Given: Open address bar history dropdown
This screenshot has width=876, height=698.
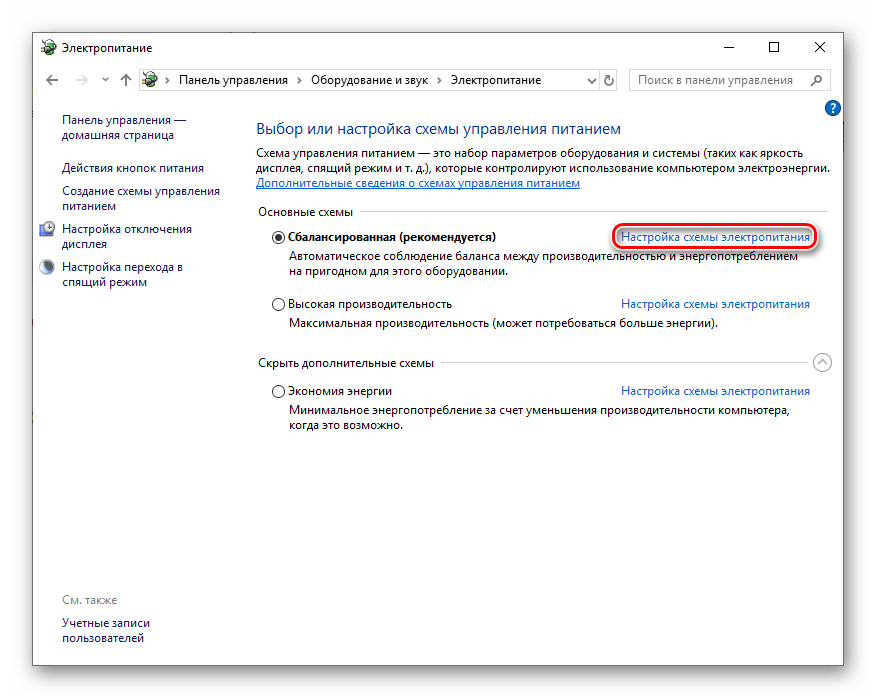Looking at the screenshot, I should (x=589, y=80).
